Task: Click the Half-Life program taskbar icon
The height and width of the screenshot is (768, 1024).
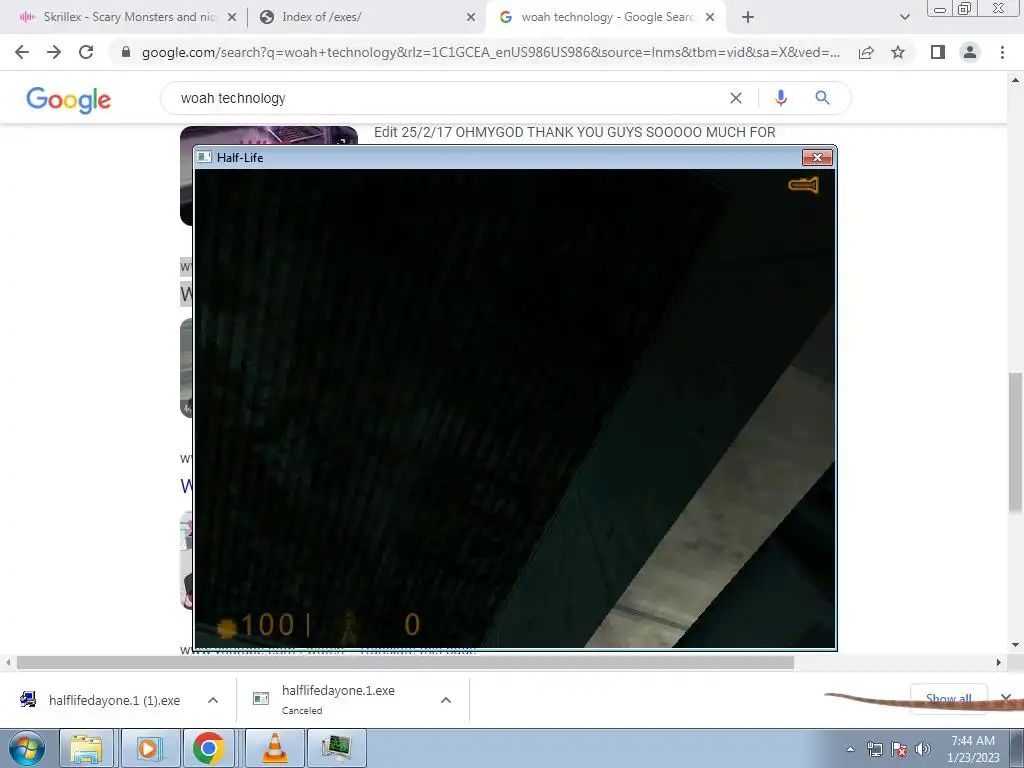Action: pyautogui.click(x=336, y=748)
